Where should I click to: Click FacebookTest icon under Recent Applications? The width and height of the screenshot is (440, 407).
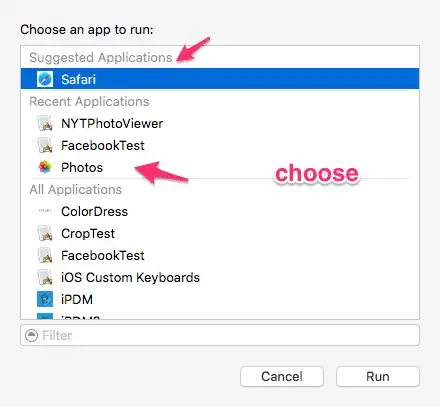[x=45, y=145]
